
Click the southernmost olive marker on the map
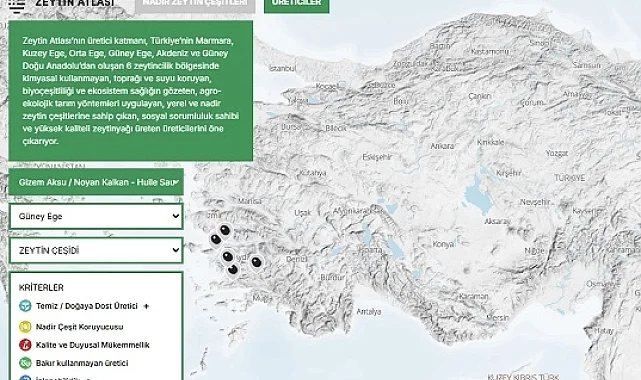233,269
